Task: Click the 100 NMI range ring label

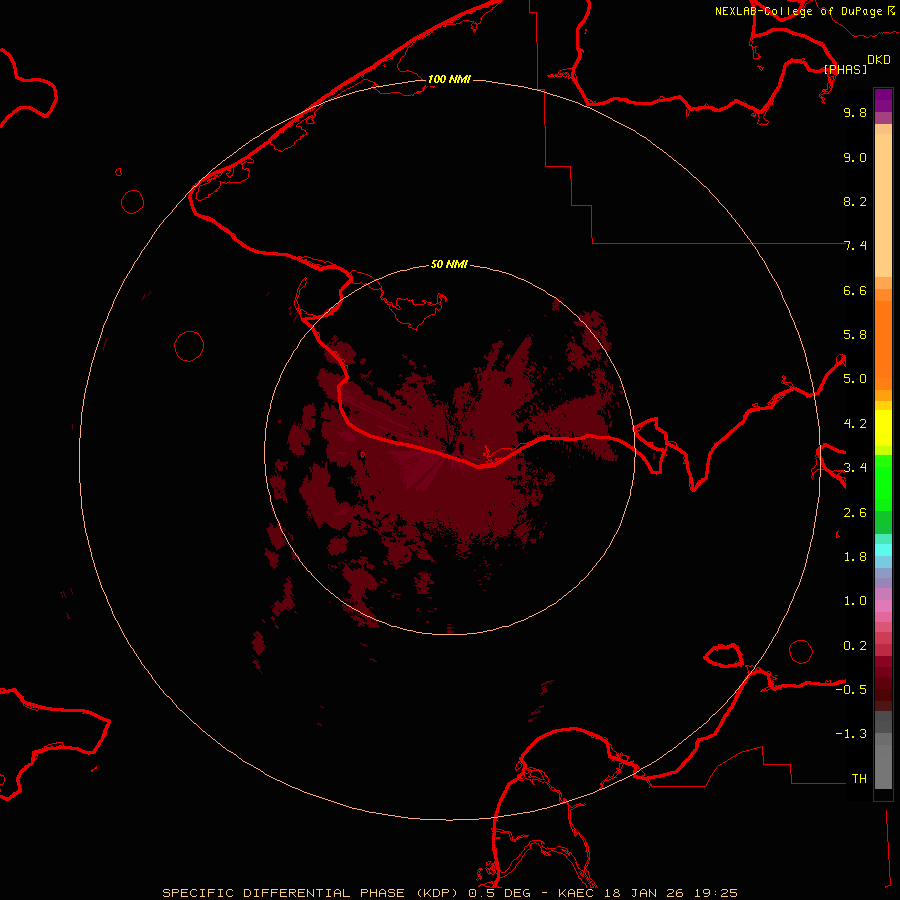Action: (449, 79)
